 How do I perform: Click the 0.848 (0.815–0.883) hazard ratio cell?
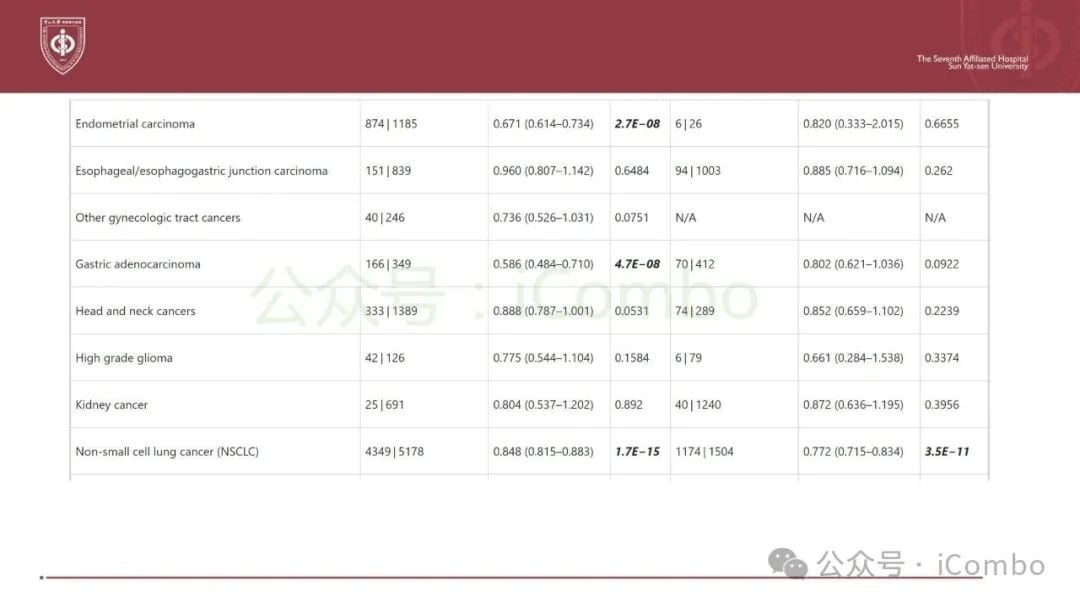[543, 452]
